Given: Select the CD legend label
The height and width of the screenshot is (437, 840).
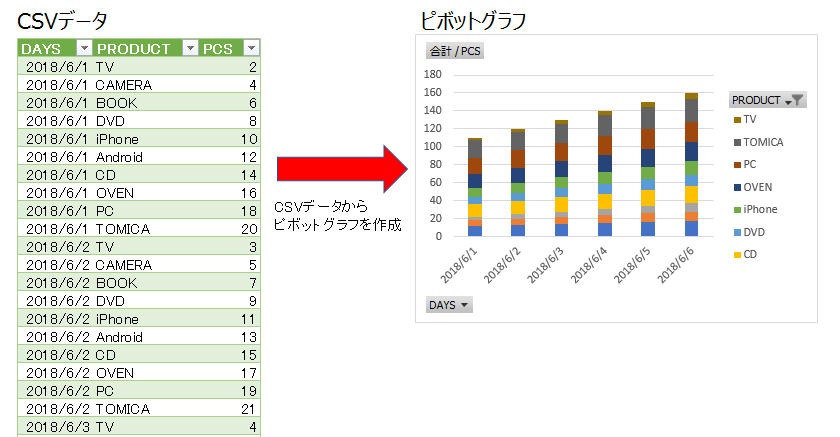Looking at the screenshot, I should pyautogui.click(x=750, y=254).
